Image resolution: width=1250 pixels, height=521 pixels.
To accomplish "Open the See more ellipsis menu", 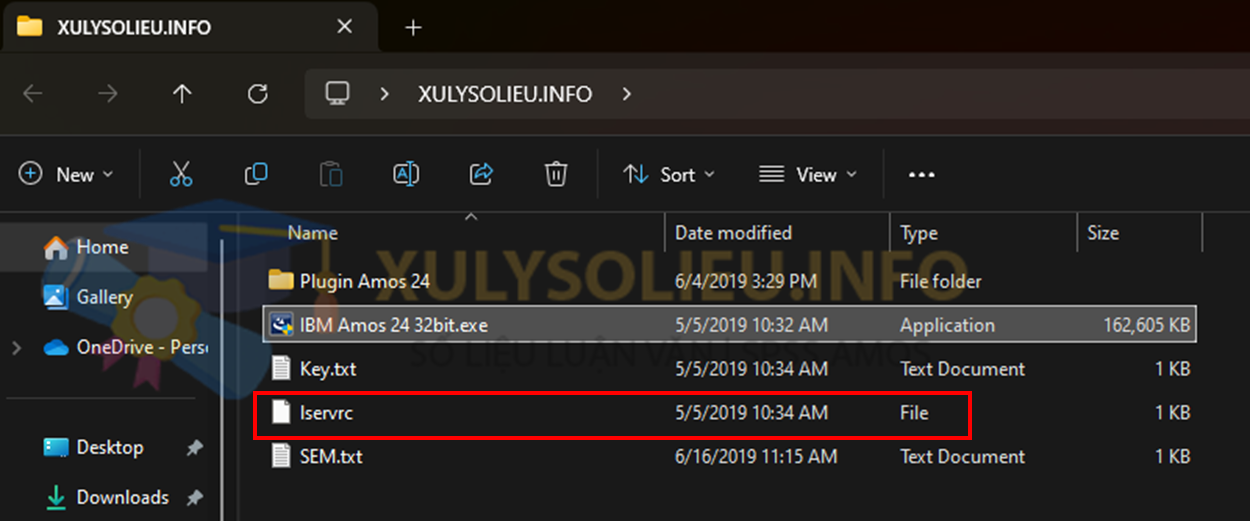I will point(921,175).
